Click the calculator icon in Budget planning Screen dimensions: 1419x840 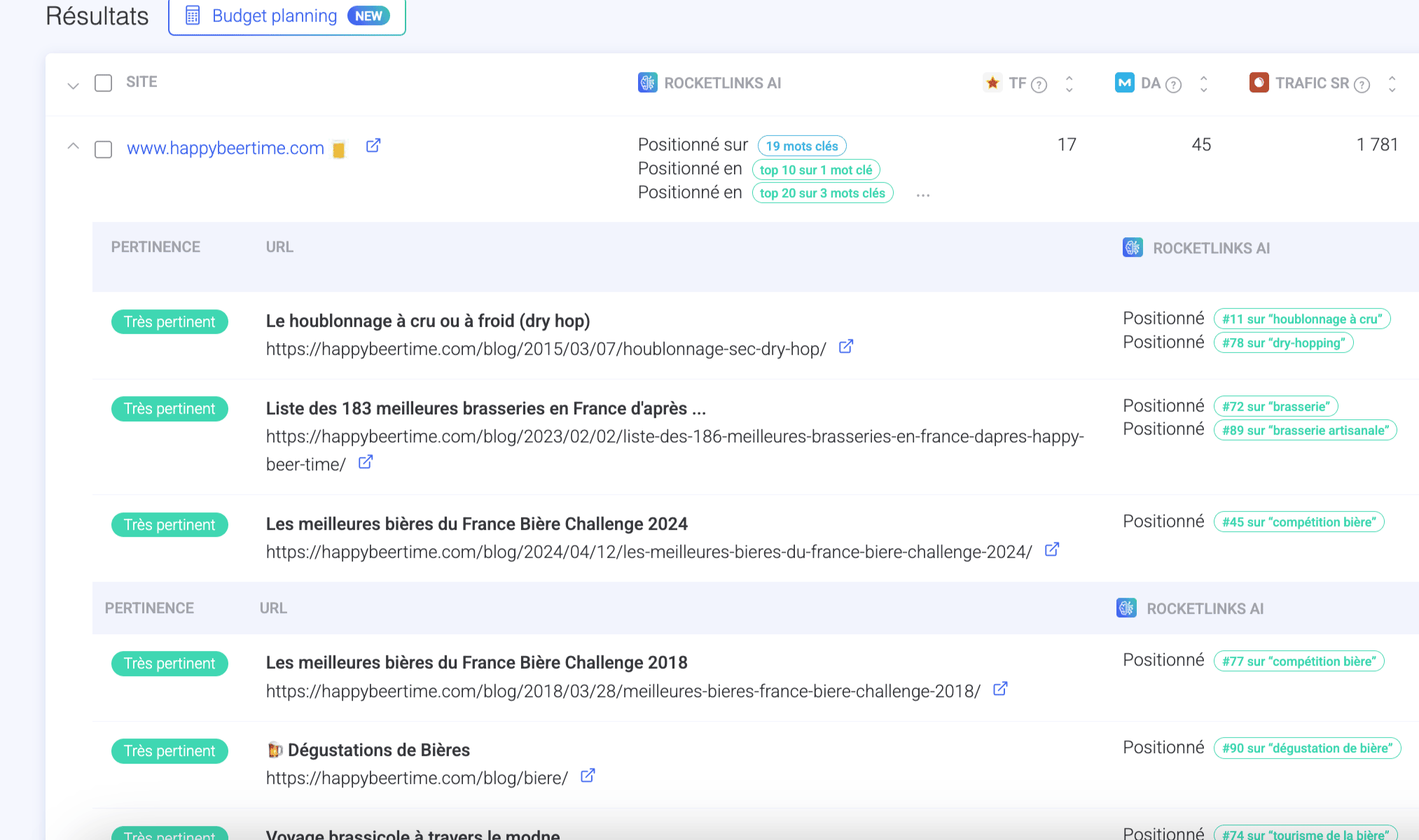click(x=193, y=15)
